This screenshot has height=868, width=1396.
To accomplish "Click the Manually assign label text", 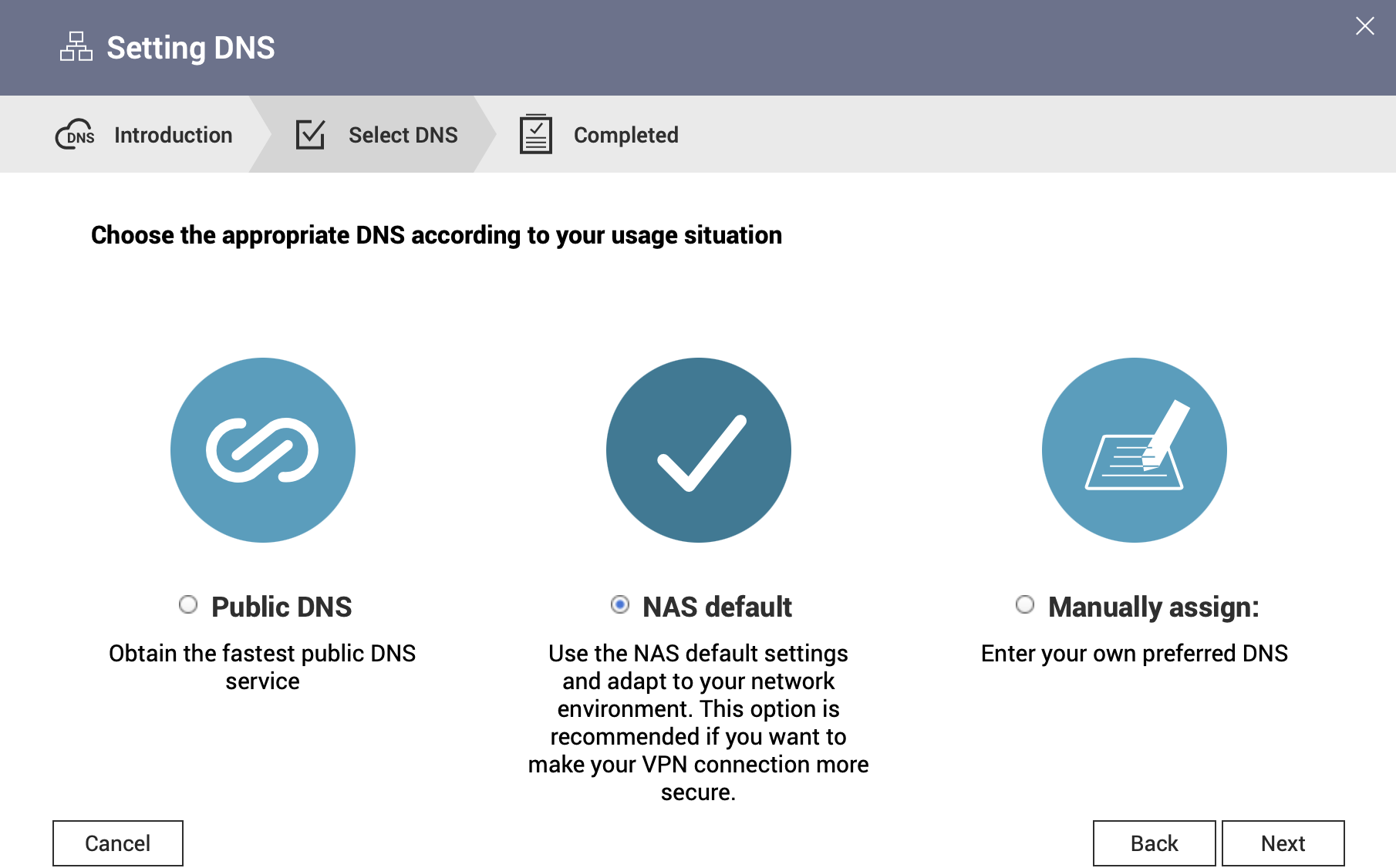I will point(1154,607).
